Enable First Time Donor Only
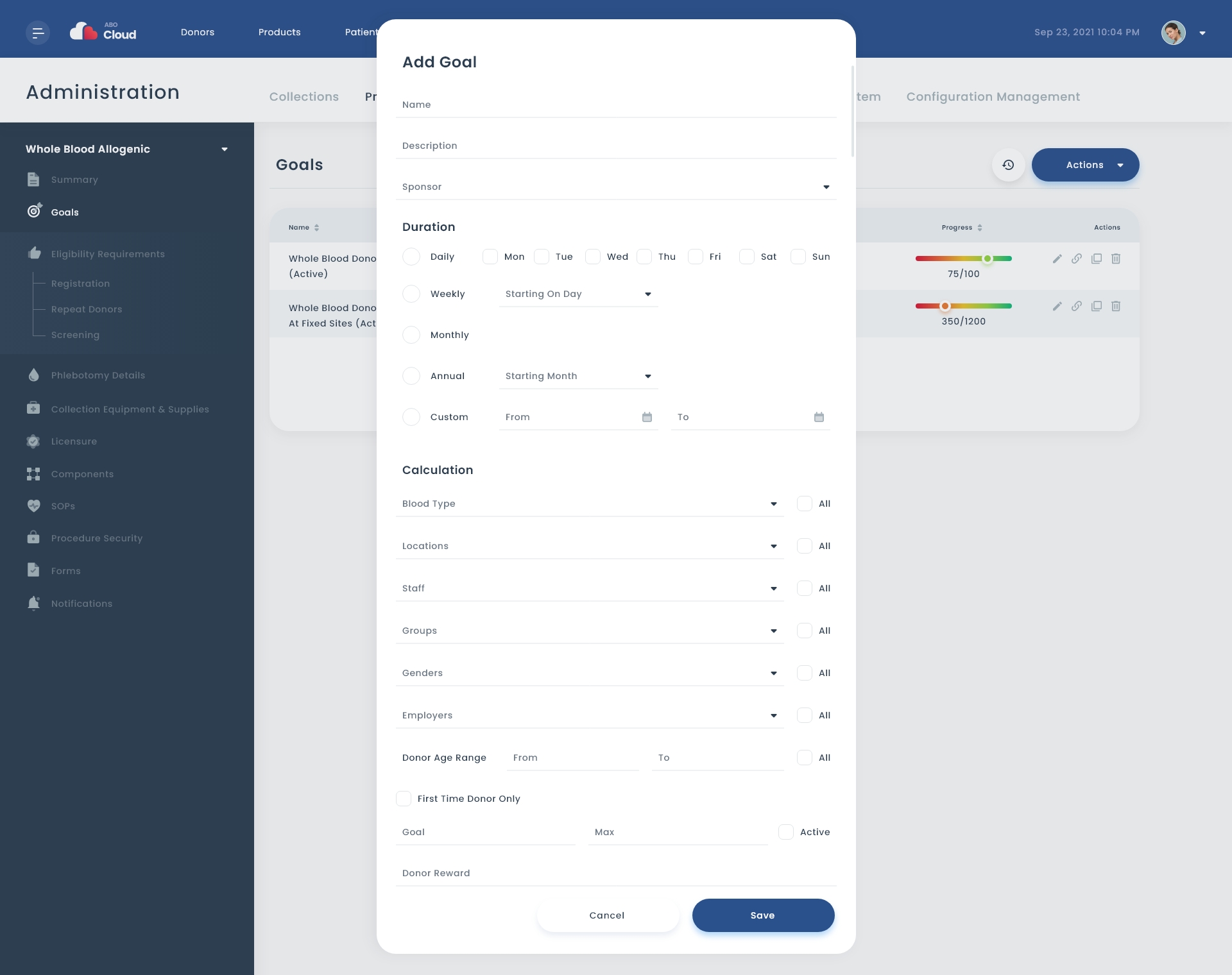Image resolution: width=1232 pixels, height=975 pixels. [x=404, y=799]
